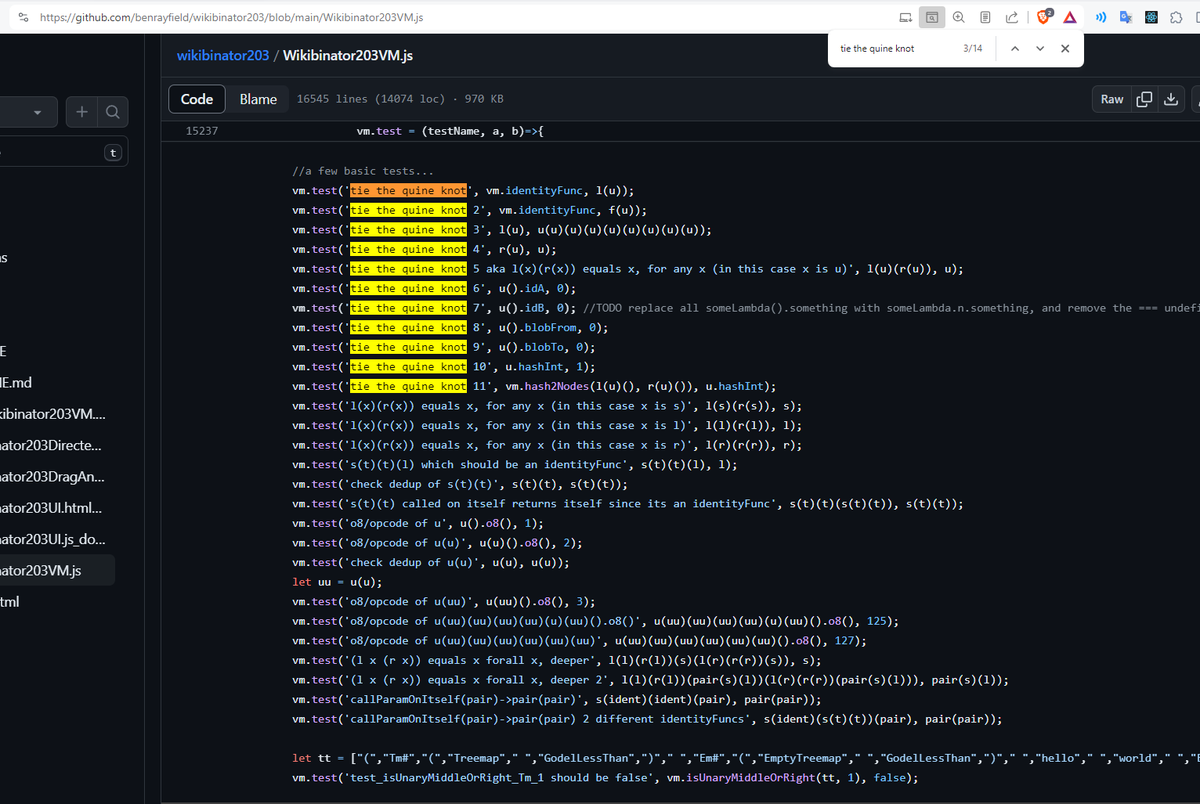Image resolution: width=1200 pixels, height=804 pixels.
Task: Click the Wikibinator203VM.js breadcrumb filename
Action: [x=348, y=55]
